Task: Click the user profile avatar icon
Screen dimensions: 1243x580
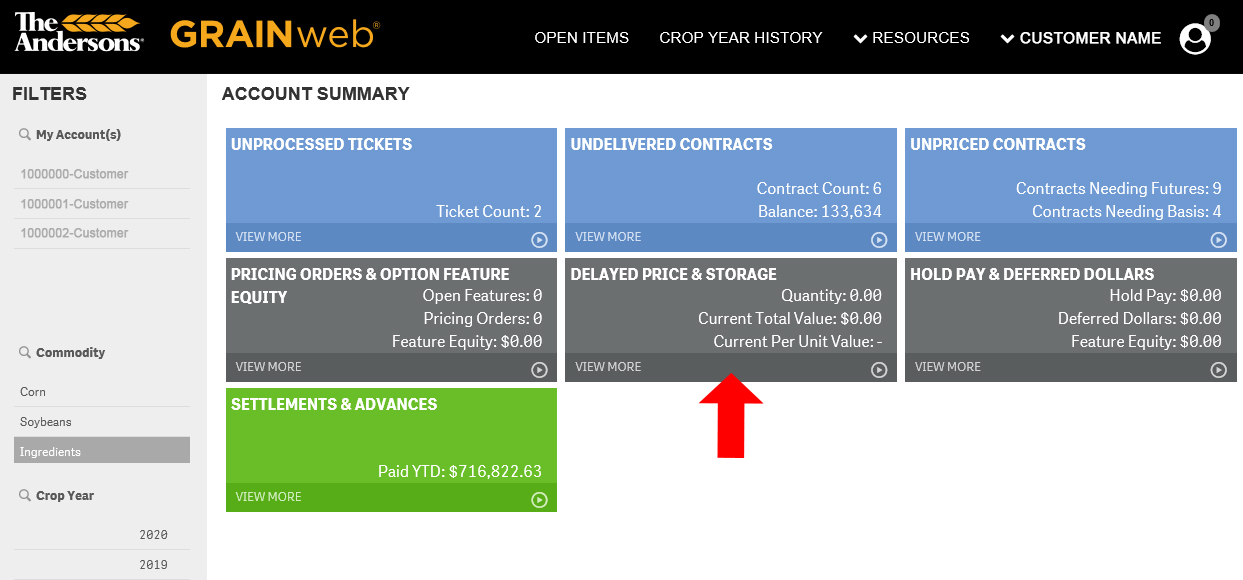Action: pos(1195,39)
